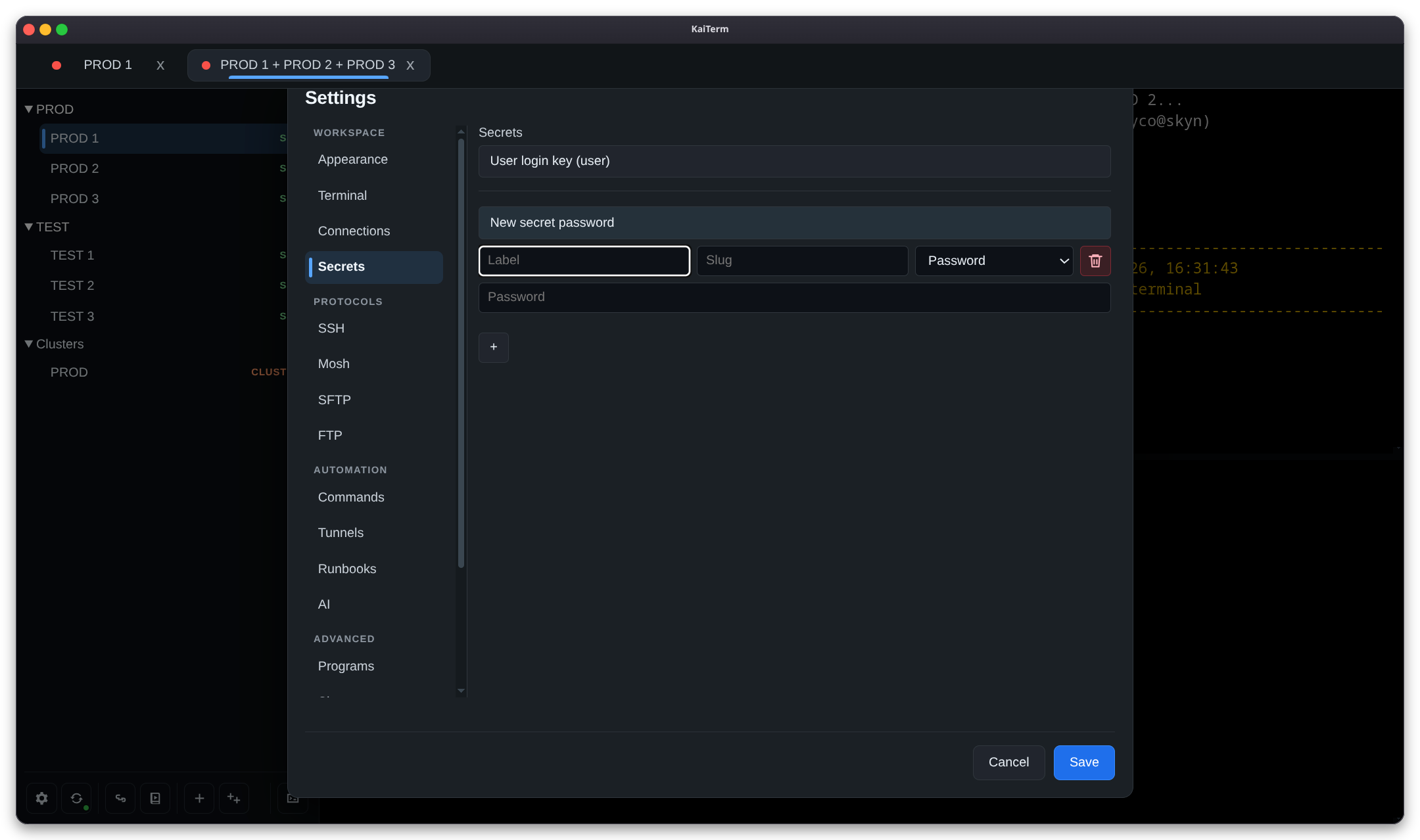1420x840 pixels.
Task: Click the settings sidebar scrollbar thumb
Action: coord(461,354)
